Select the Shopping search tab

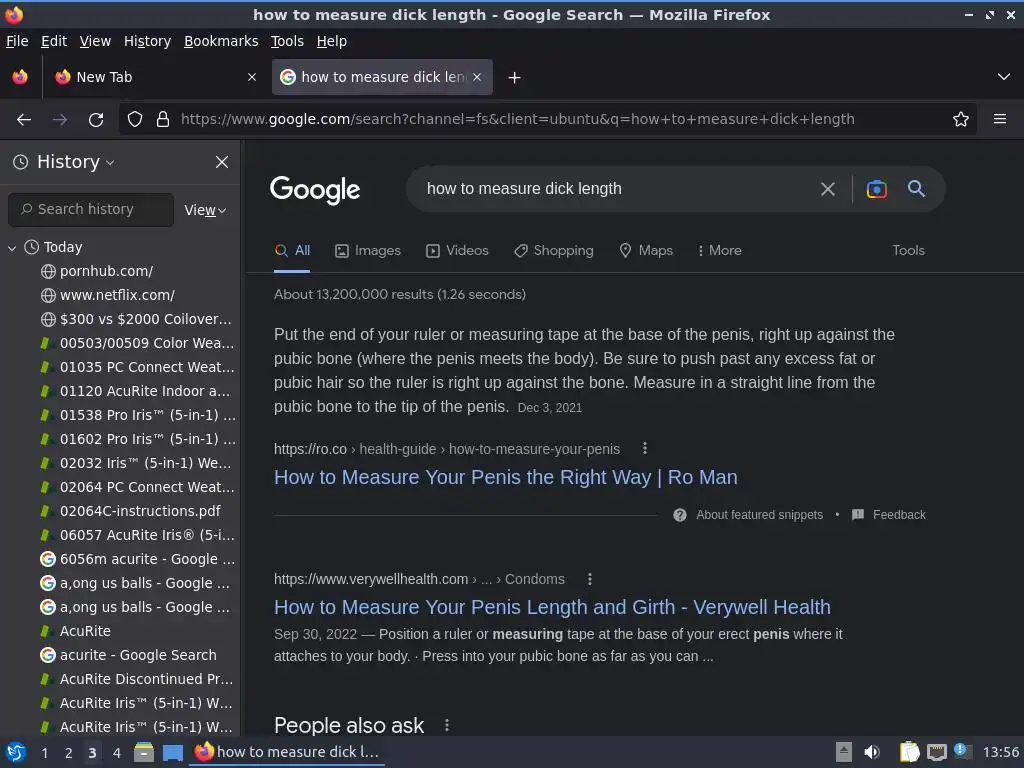554,251
